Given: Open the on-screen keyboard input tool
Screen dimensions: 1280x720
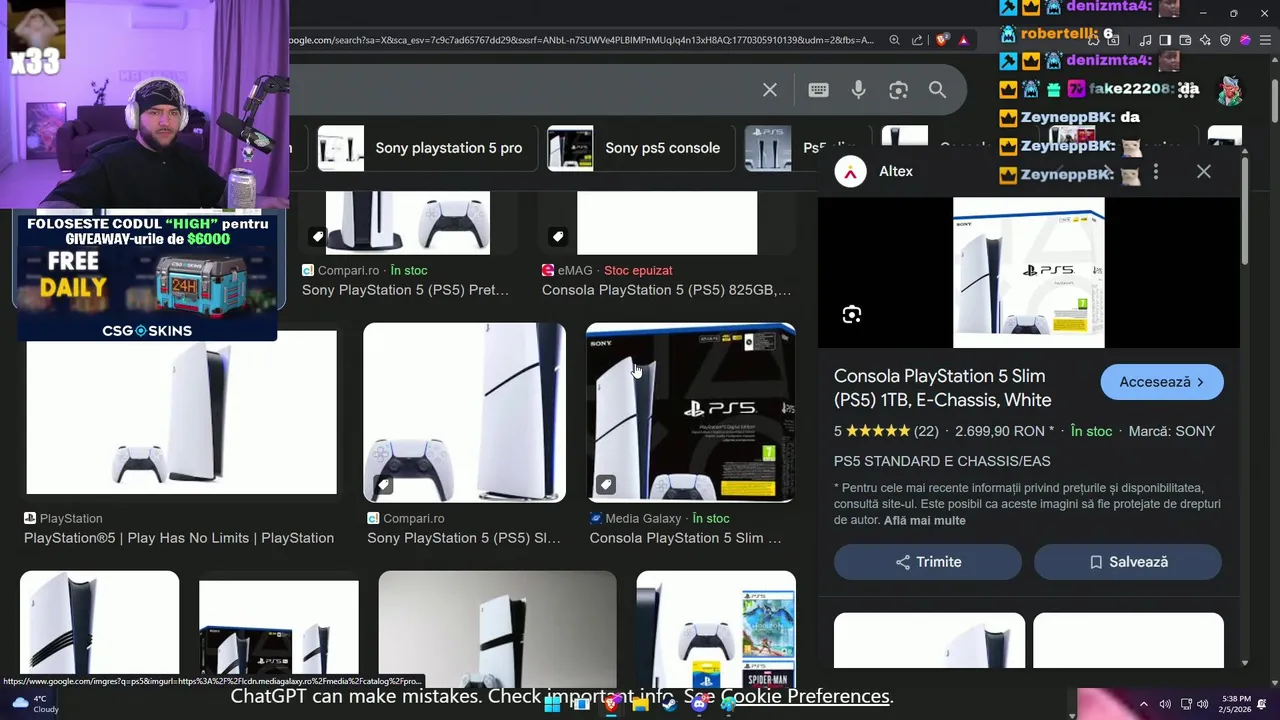Looking at the screenshot, I should click(818, 90).
